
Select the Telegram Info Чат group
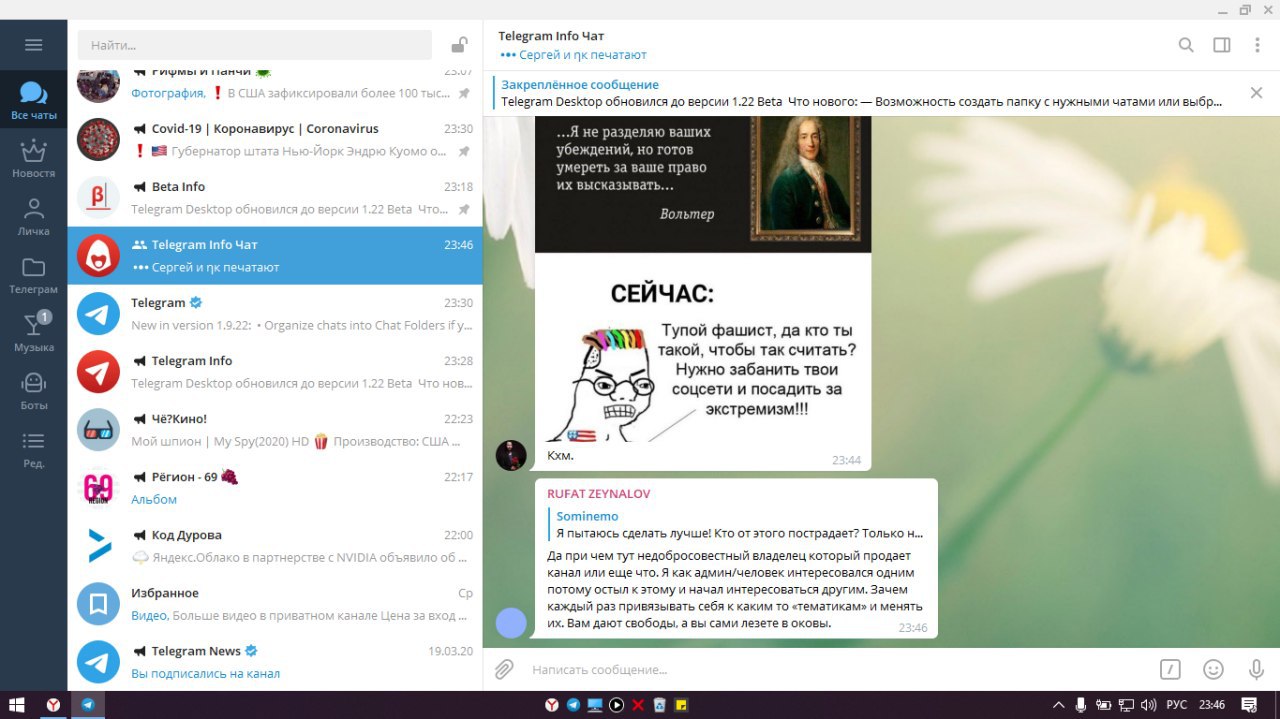[x=275, y=256]
